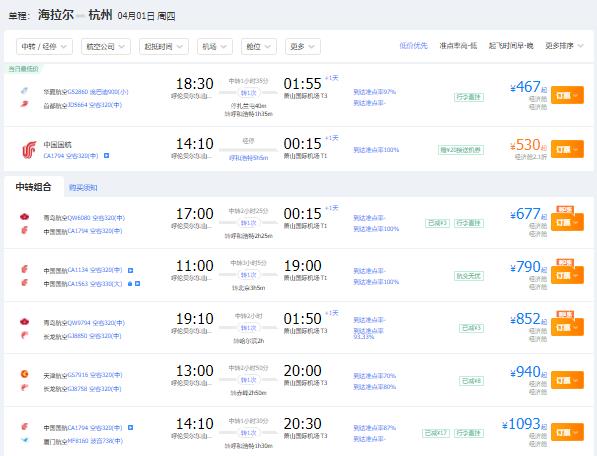Click 厦门航空 logo on 14:10 transfer flight

(x=24, y=440)
